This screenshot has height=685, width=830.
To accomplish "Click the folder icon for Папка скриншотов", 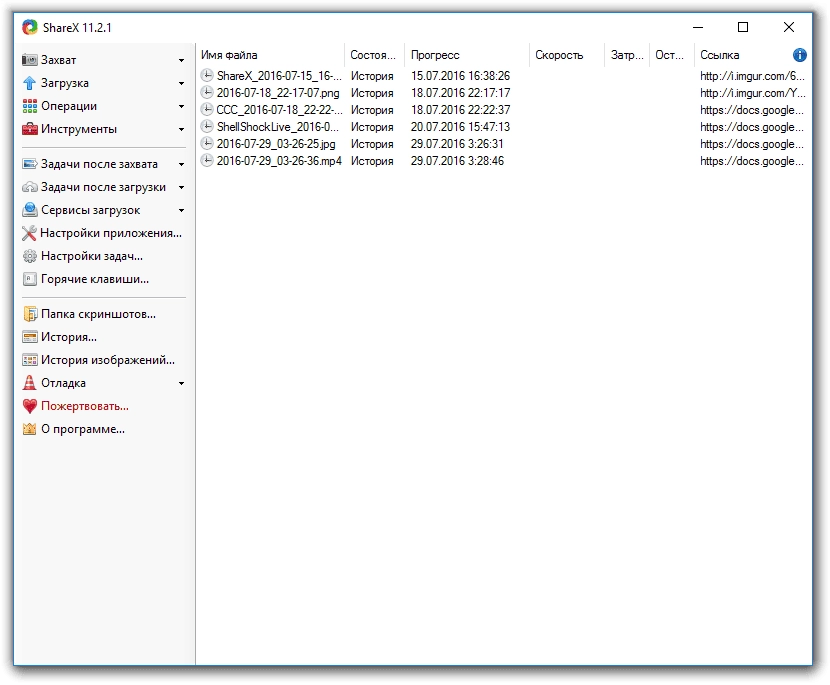I will pos(30,314).
